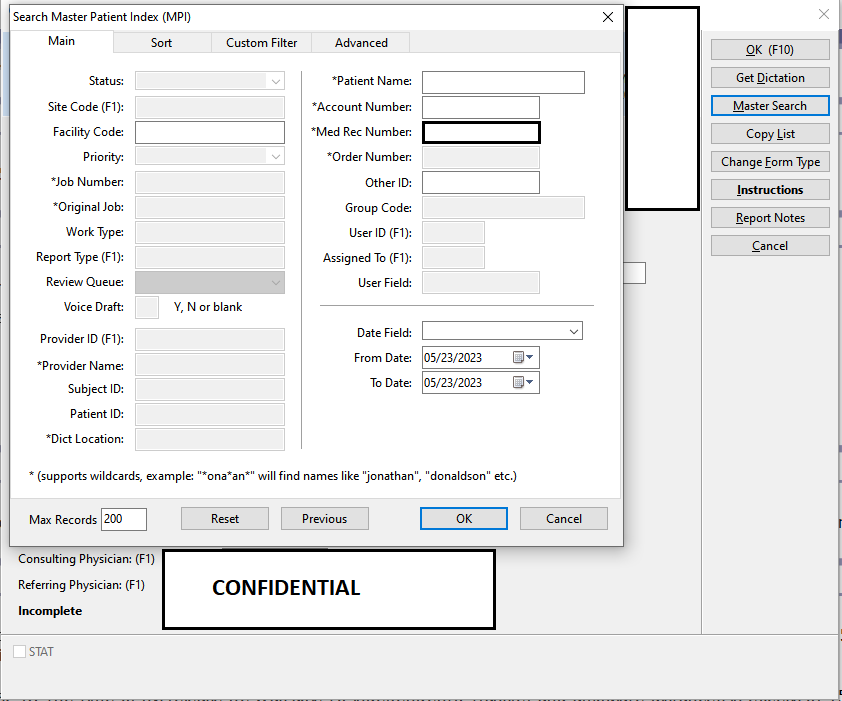The height and width of the screenshot is (701, 842).
Task: Open Report Notes
Action: coord(770,218)
